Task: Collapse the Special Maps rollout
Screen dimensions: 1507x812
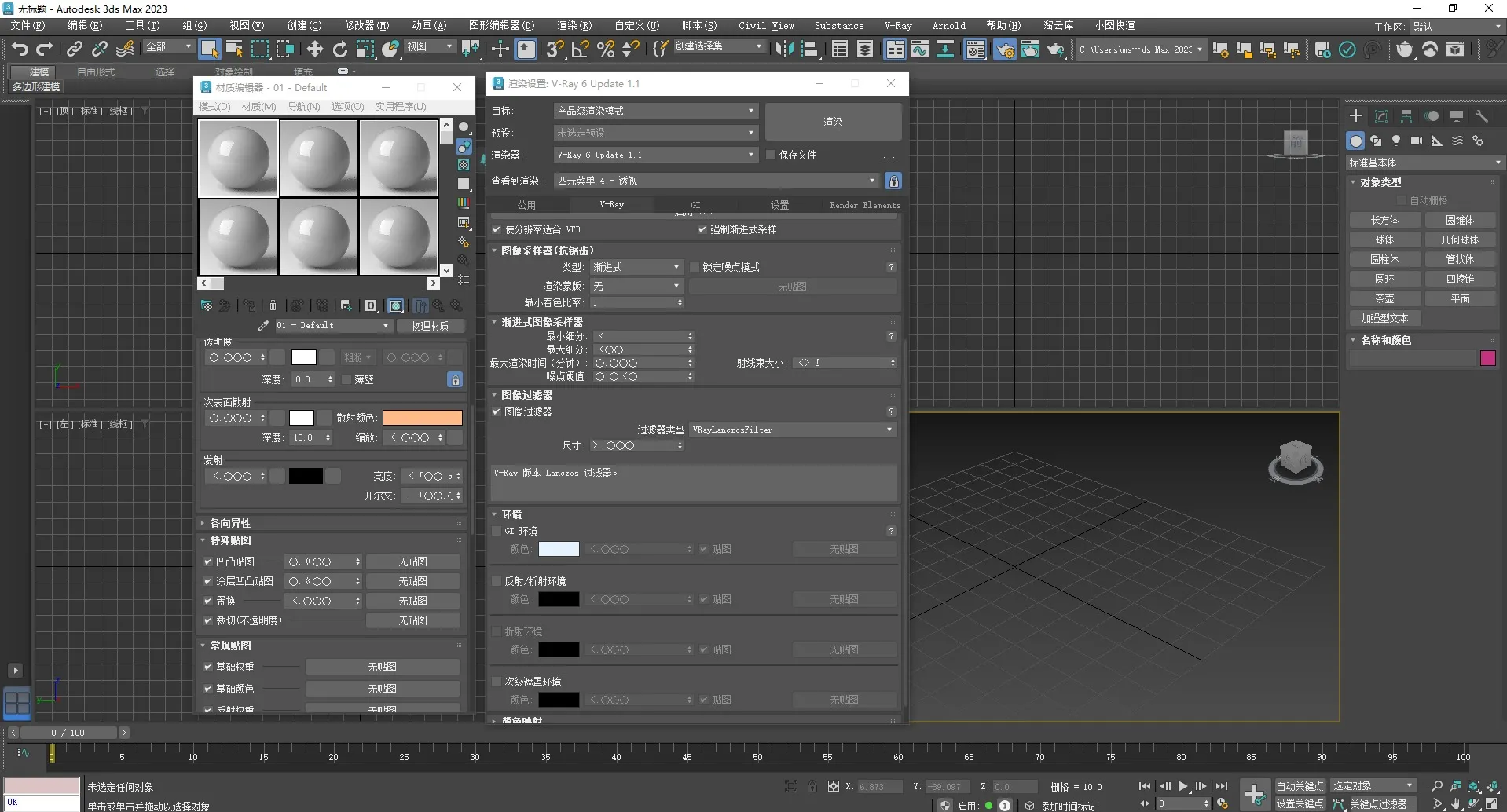Action: [x=230, y=540]
